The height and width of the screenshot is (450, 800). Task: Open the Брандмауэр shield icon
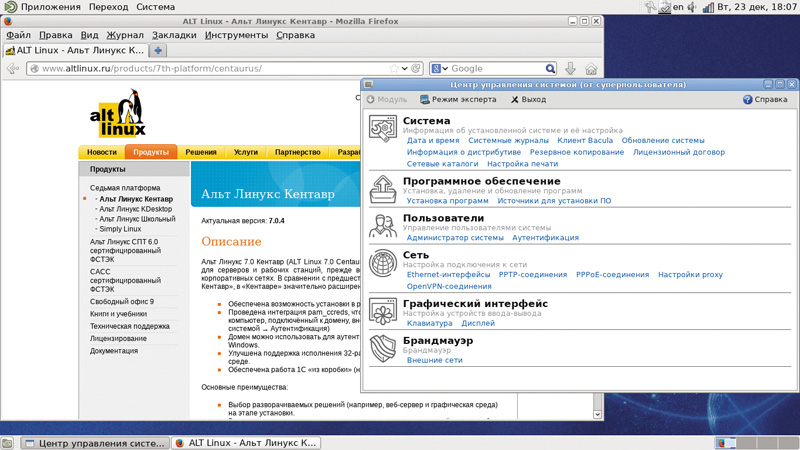click(383, 348)
